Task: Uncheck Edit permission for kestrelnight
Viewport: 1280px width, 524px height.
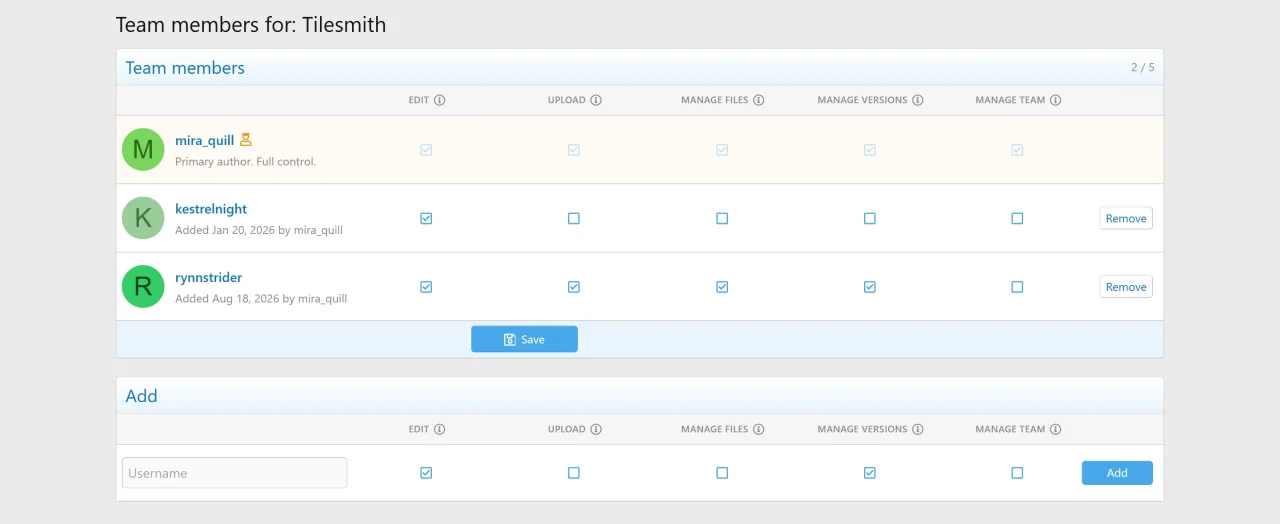Action: pyautogui.click(x=426, y=218)
